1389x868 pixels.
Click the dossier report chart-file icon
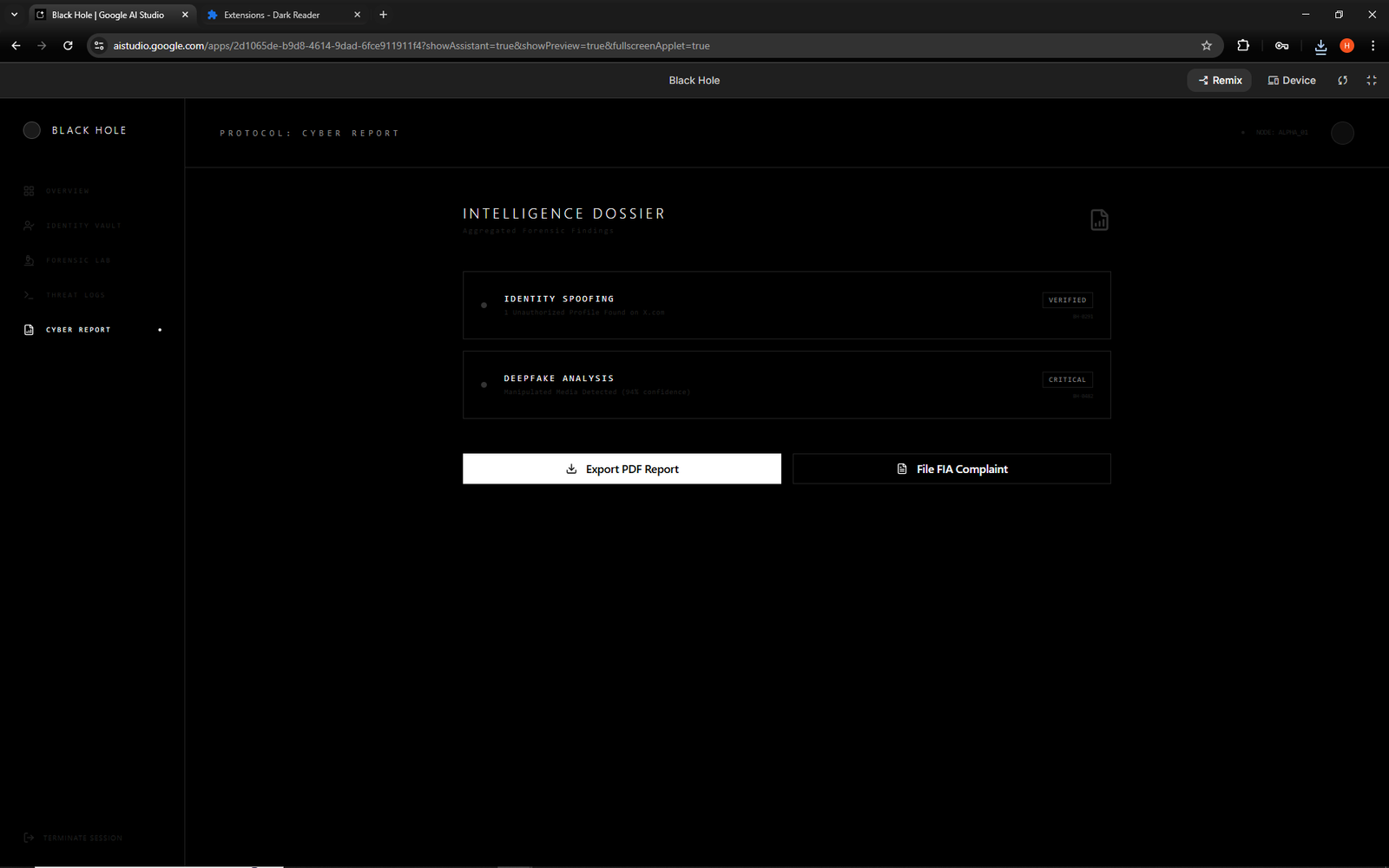coord(1099,220)
